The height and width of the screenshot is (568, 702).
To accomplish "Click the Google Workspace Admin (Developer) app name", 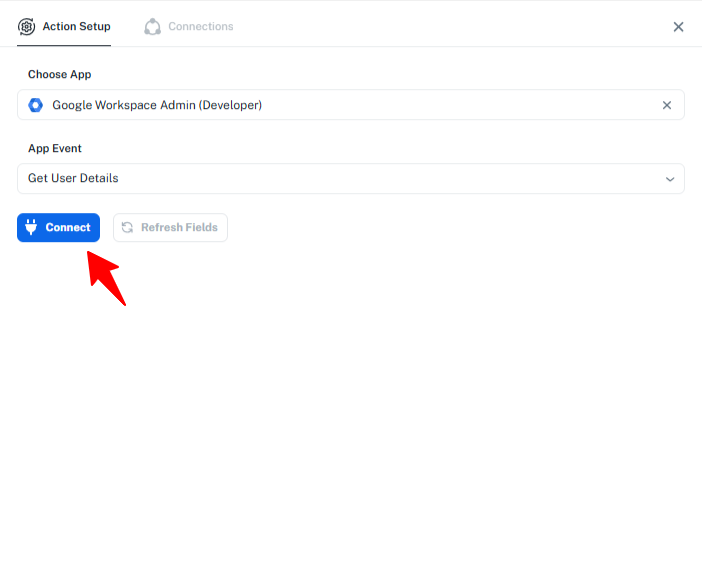I will click(x=157, y=105).
